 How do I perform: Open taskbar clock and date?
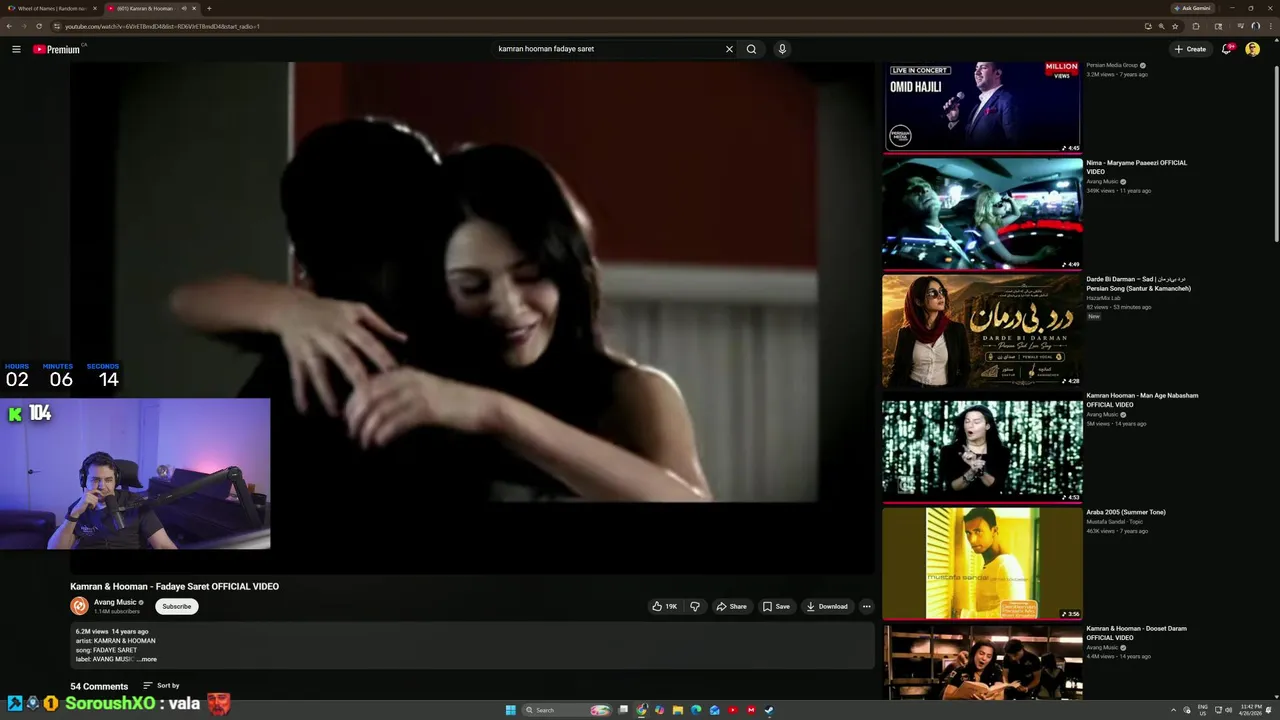point(1251,710)
